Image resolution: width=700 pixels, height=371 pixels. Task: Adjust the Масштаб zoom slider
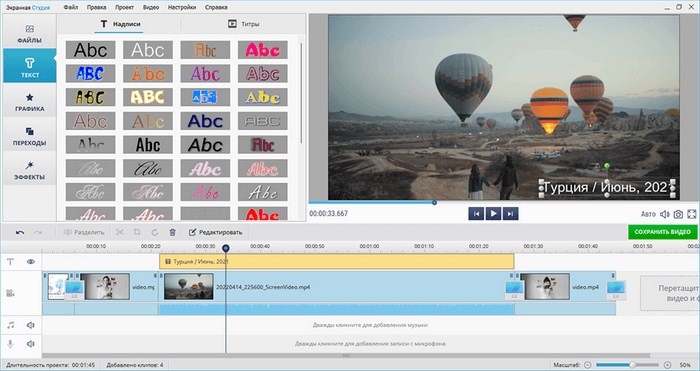pos(632,365)
